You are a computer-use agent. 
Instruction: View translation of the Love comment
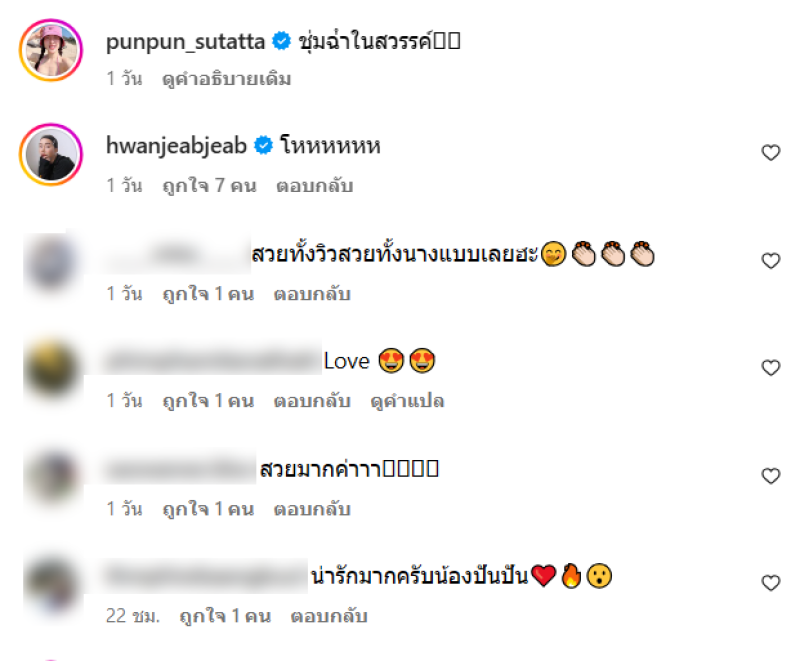(x=407, y=401)
